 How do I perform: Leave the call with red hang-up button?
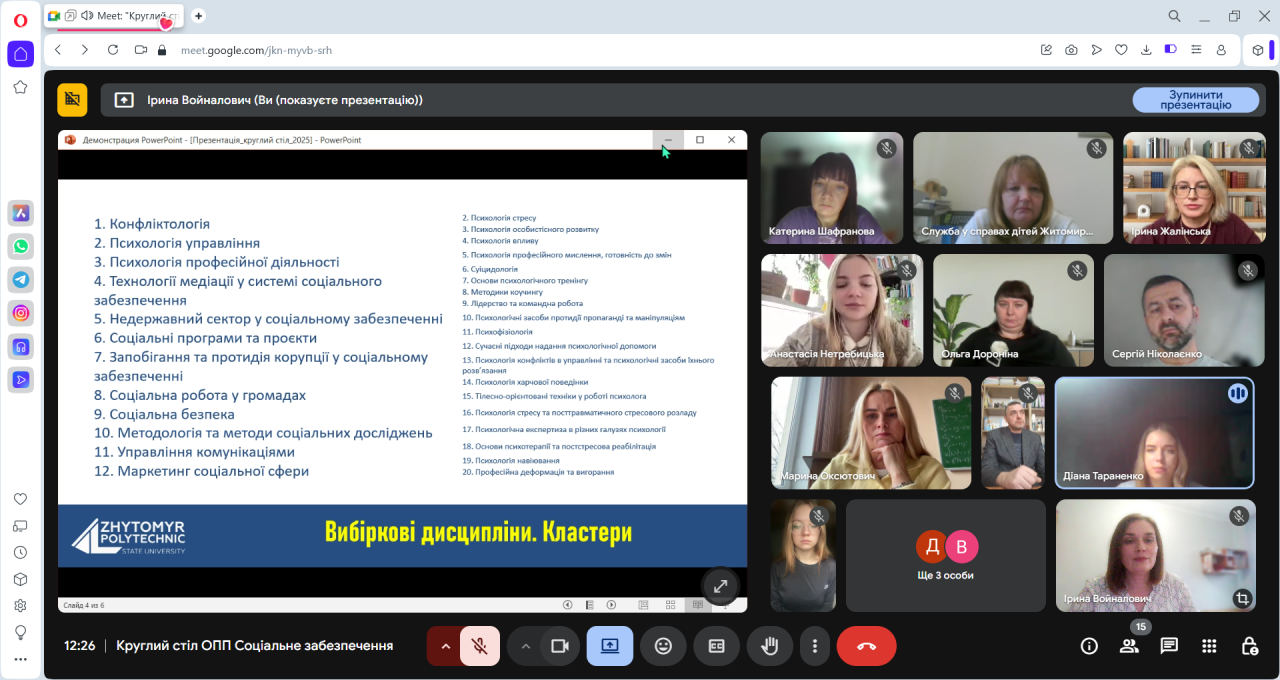[x=866, y=646]
